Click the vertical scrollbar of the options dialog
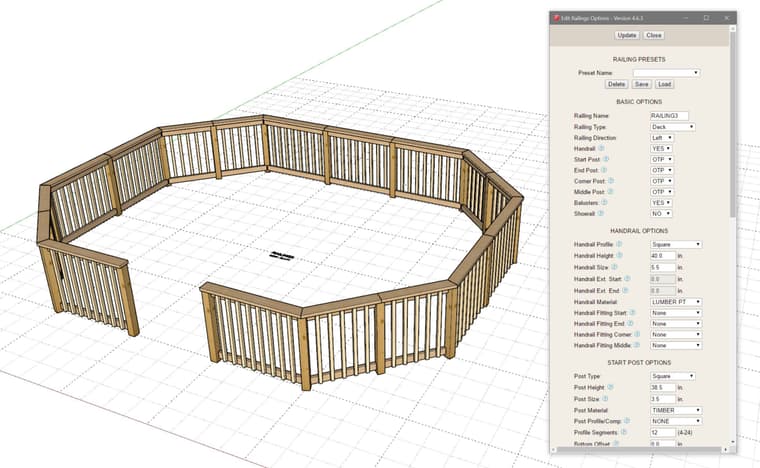 (733, 125)
